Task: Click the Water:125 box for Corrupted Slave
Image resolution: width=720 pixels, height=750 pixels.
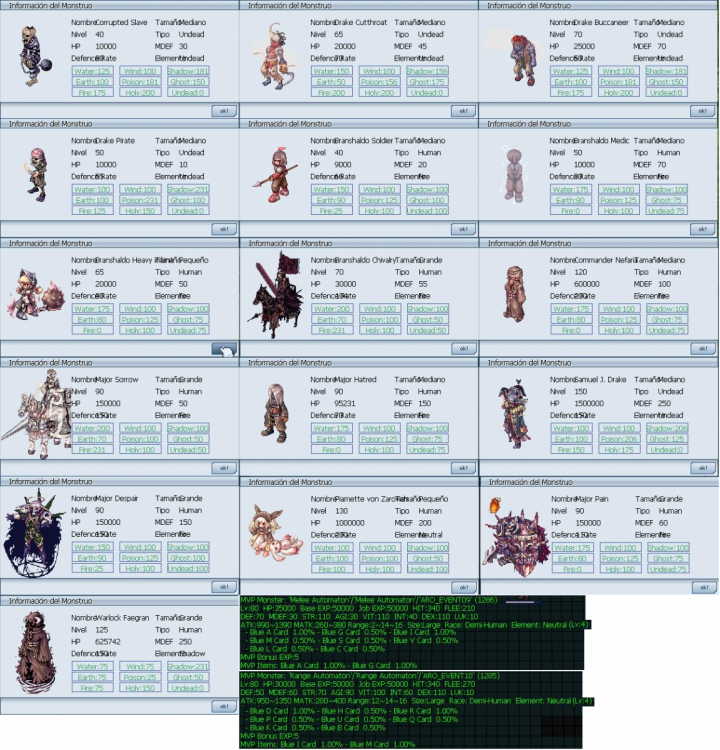Action: pyautogui.click(x=92, y=71)
